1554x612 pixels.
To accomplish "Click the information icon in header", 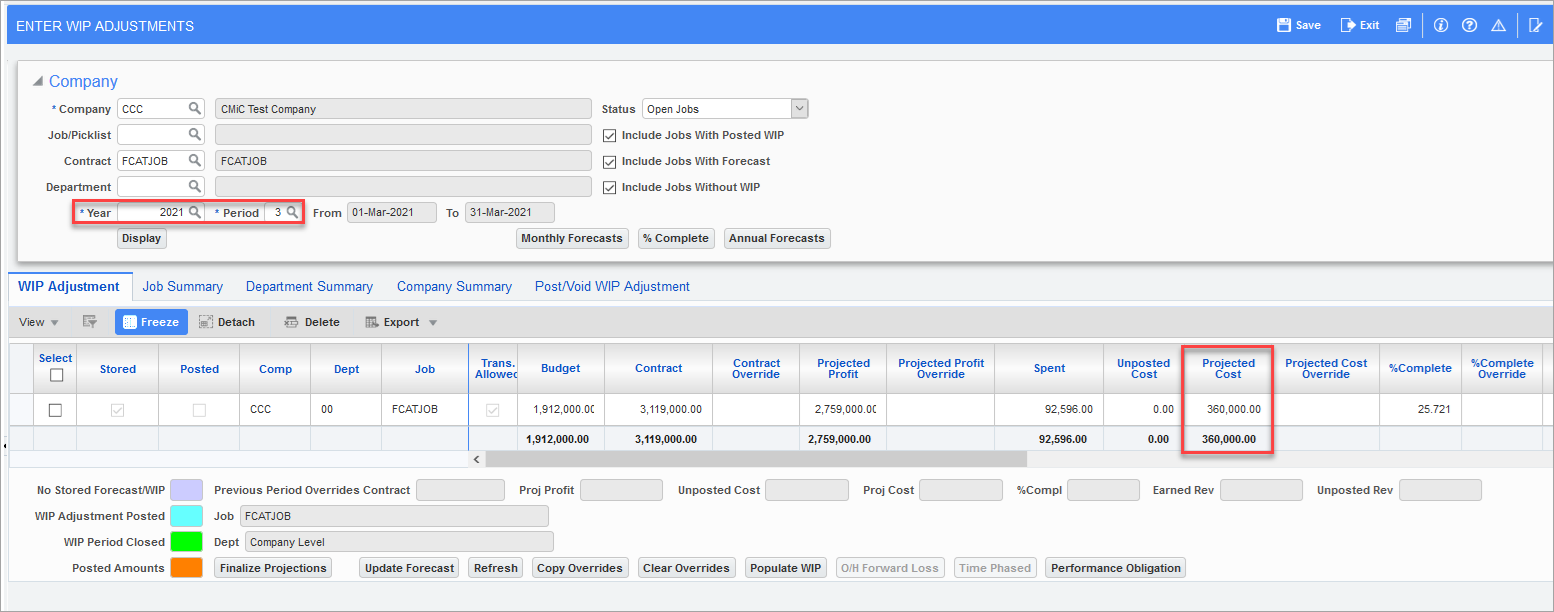I will click(x=1441, y=25).
